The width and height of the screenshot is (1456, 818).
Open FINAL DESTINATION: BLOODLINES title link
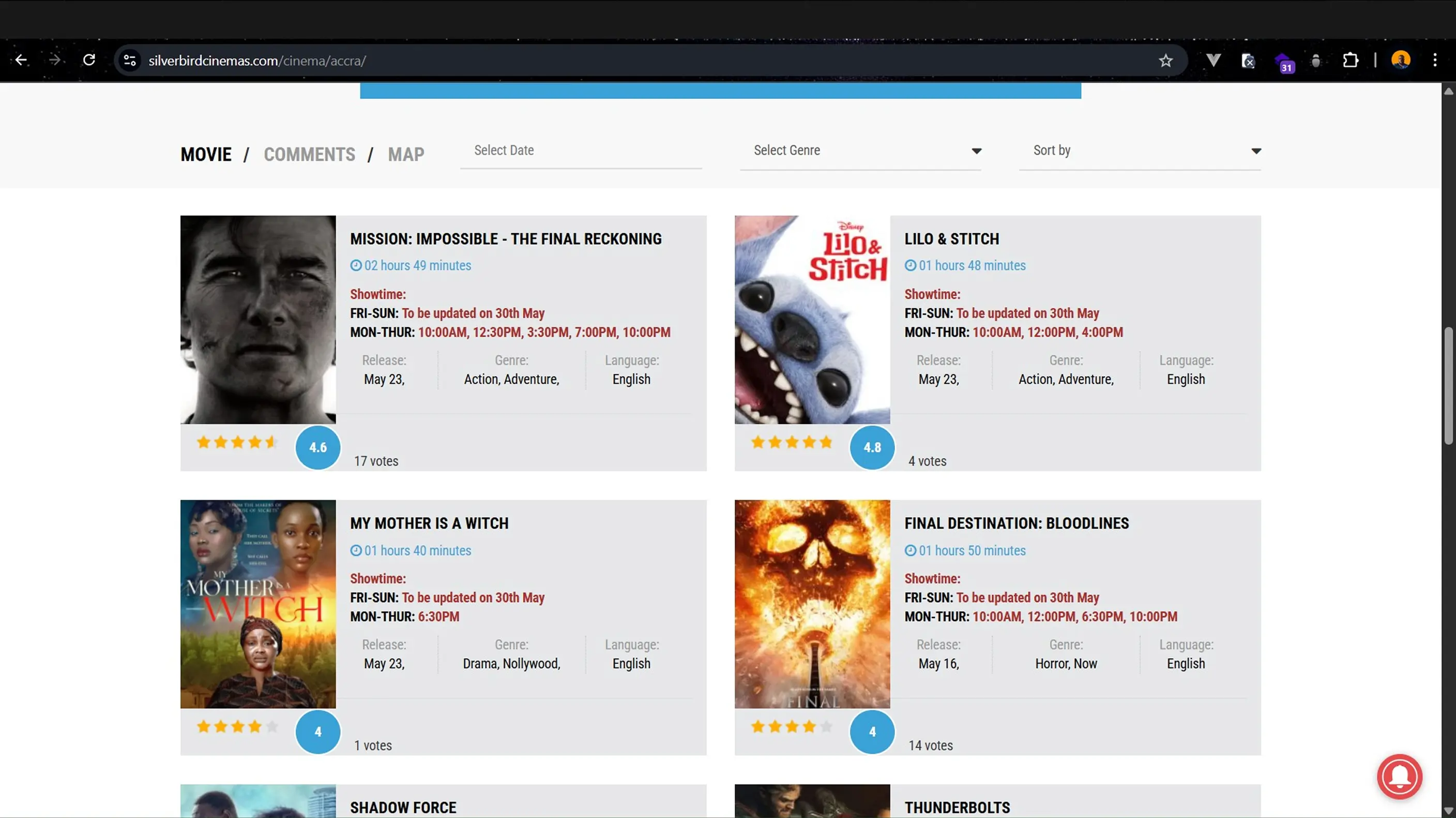tap(1017, 523)
